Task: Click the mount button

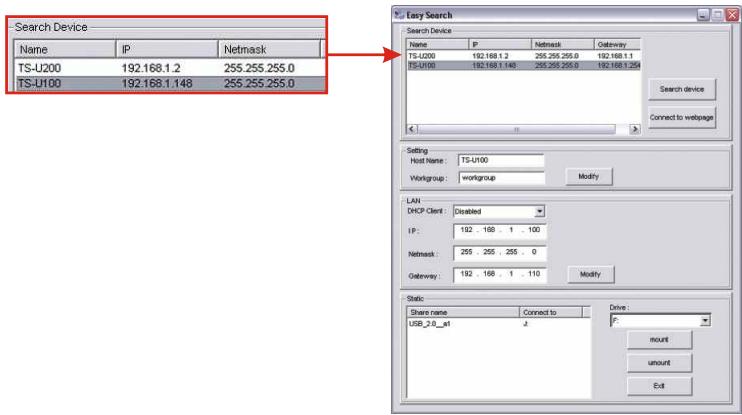Action: click(x=659, y=340)
